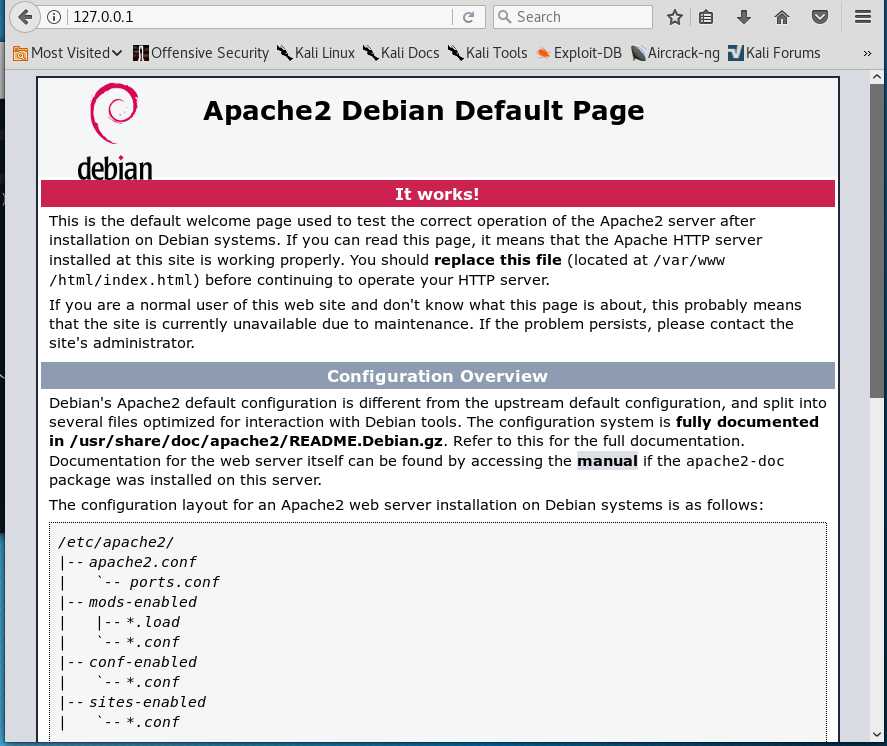This screenshot has width=887, height=746.
Task: Open the hamburger menu
Action: tap(863, 18)
